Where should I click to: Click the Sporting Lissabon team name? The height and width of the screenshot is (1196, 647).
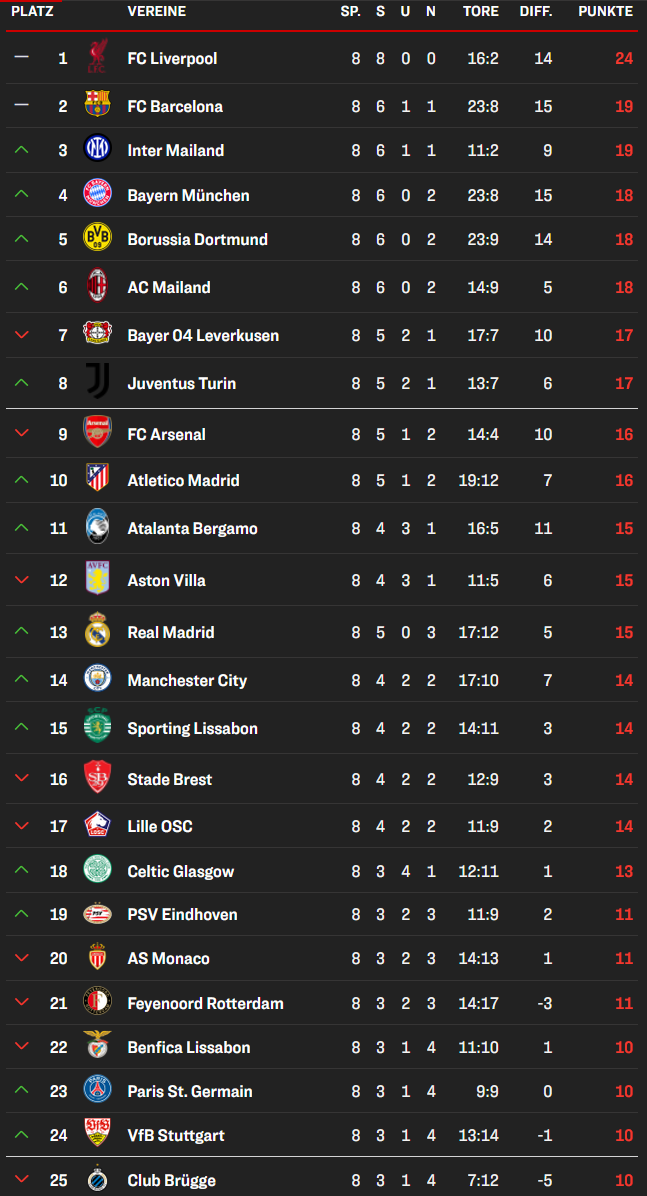click(192, 728)
